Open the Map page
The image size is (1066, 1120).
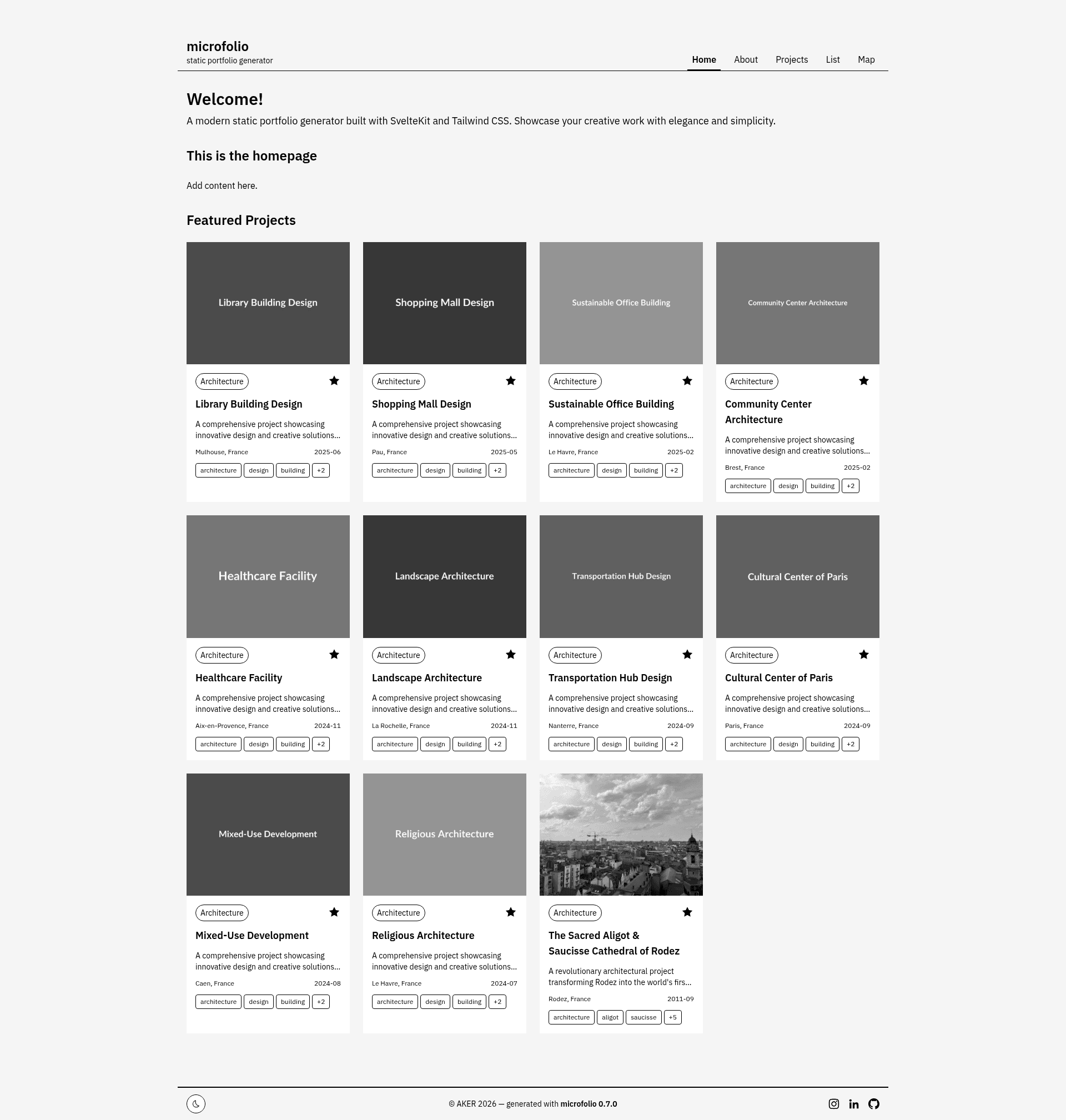point(866,59)
